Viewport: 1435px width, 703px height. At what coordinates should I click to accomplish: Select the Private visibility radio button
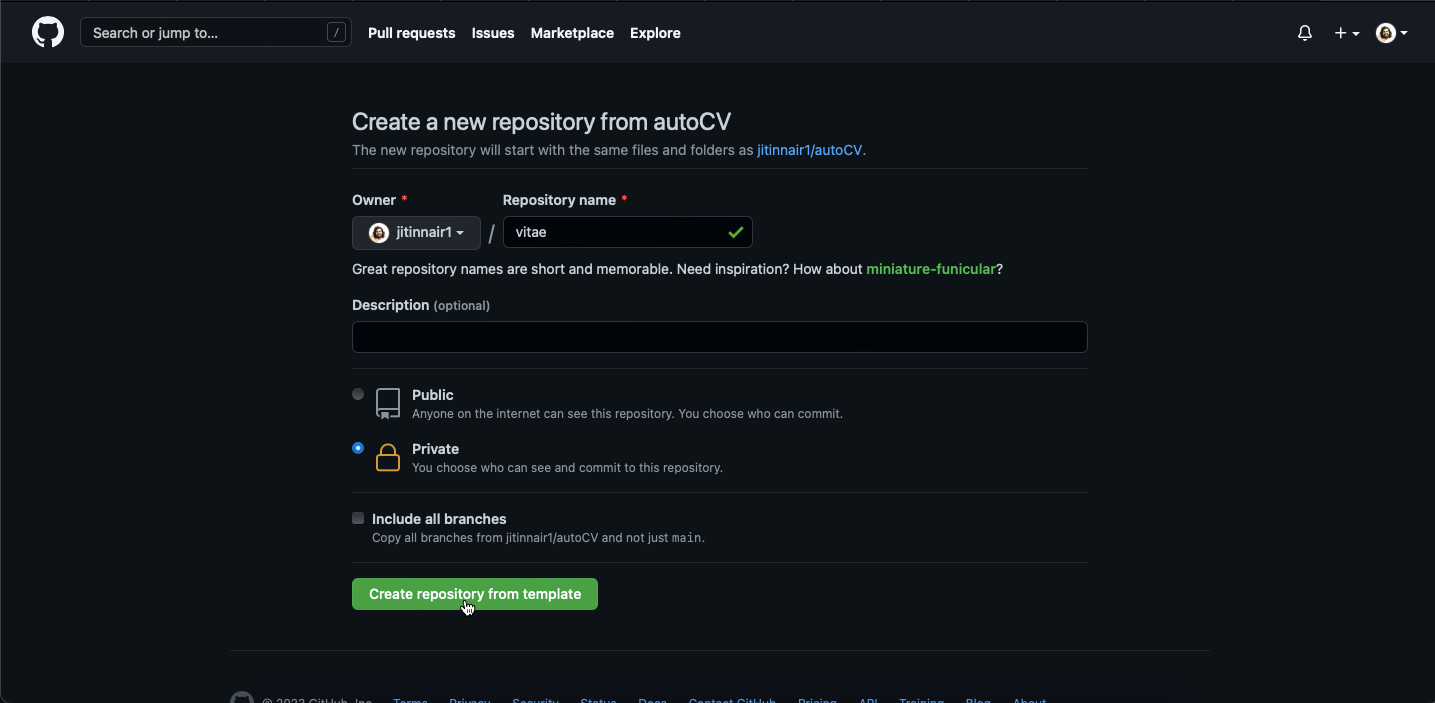click(358, 448)
